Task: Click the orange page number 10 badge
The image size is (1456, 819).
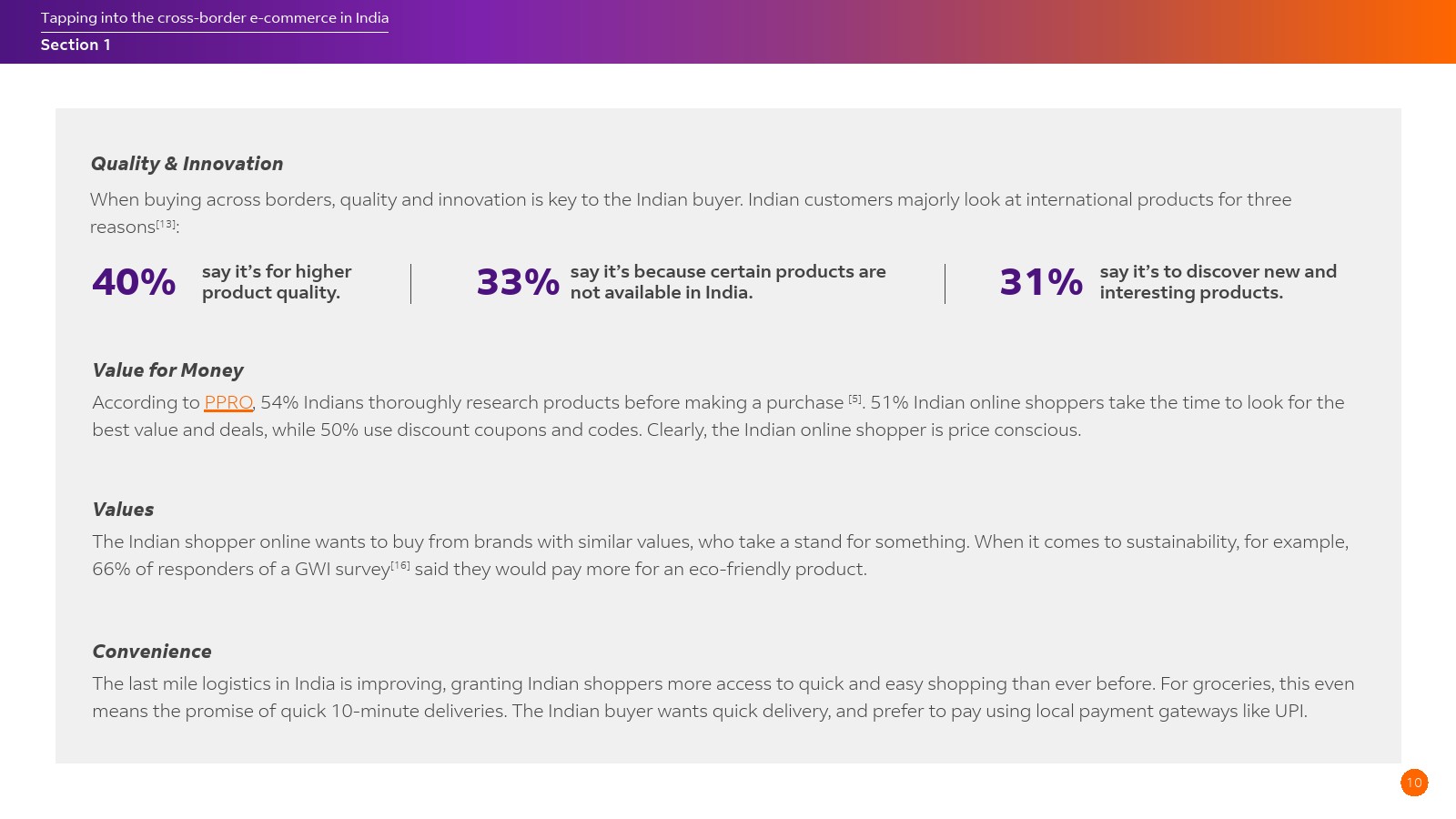Action: click(1414, 783)
